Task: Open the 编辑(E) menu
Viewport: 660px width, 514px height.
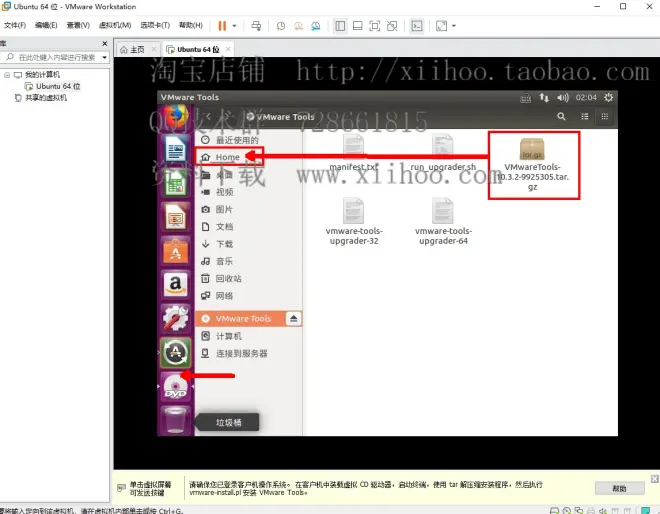Action: tap(46, 25)
